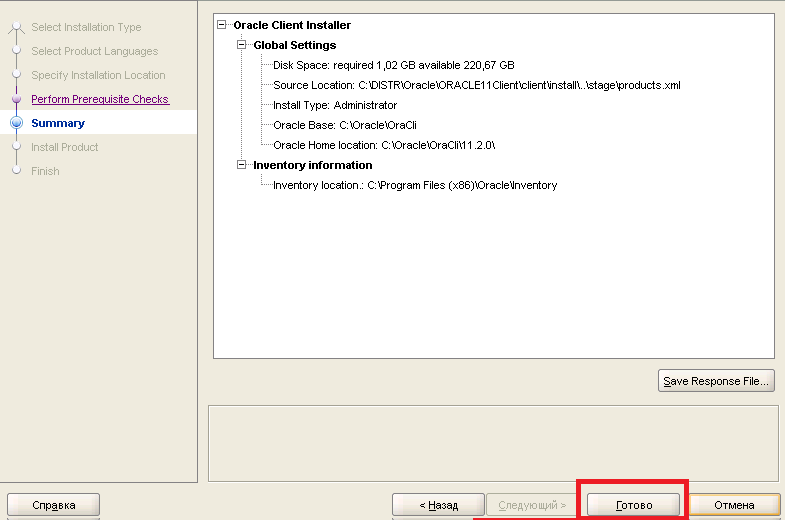Click the Finish step label

tap(45, 171)
